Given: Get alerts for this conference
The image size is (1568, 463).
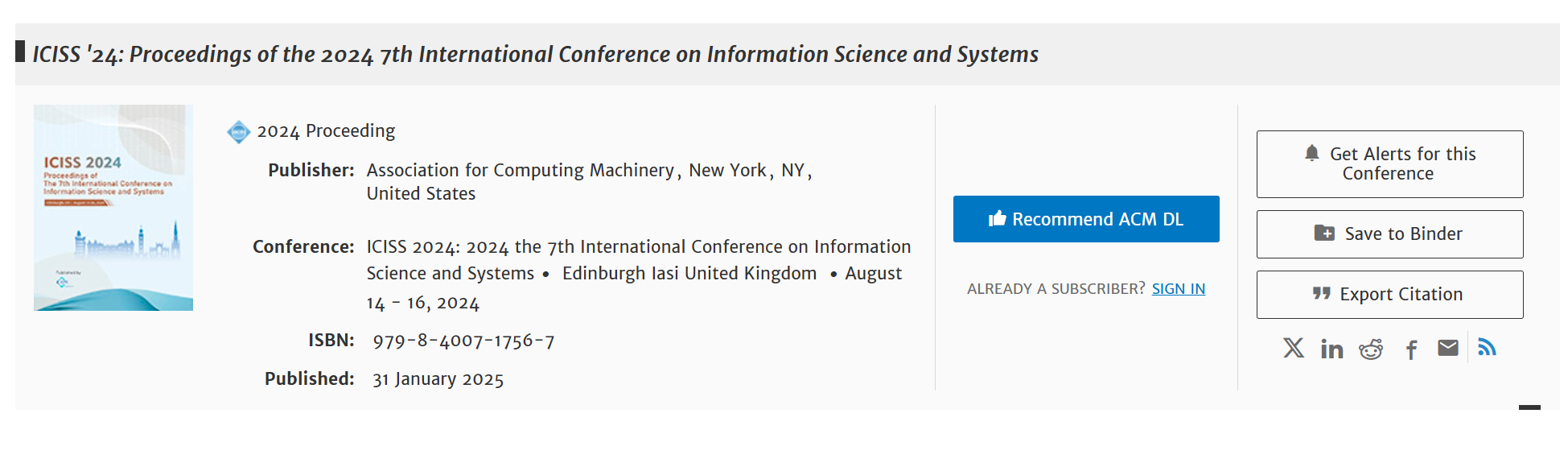Looking at the screenshot, I should click(1389, 164).
